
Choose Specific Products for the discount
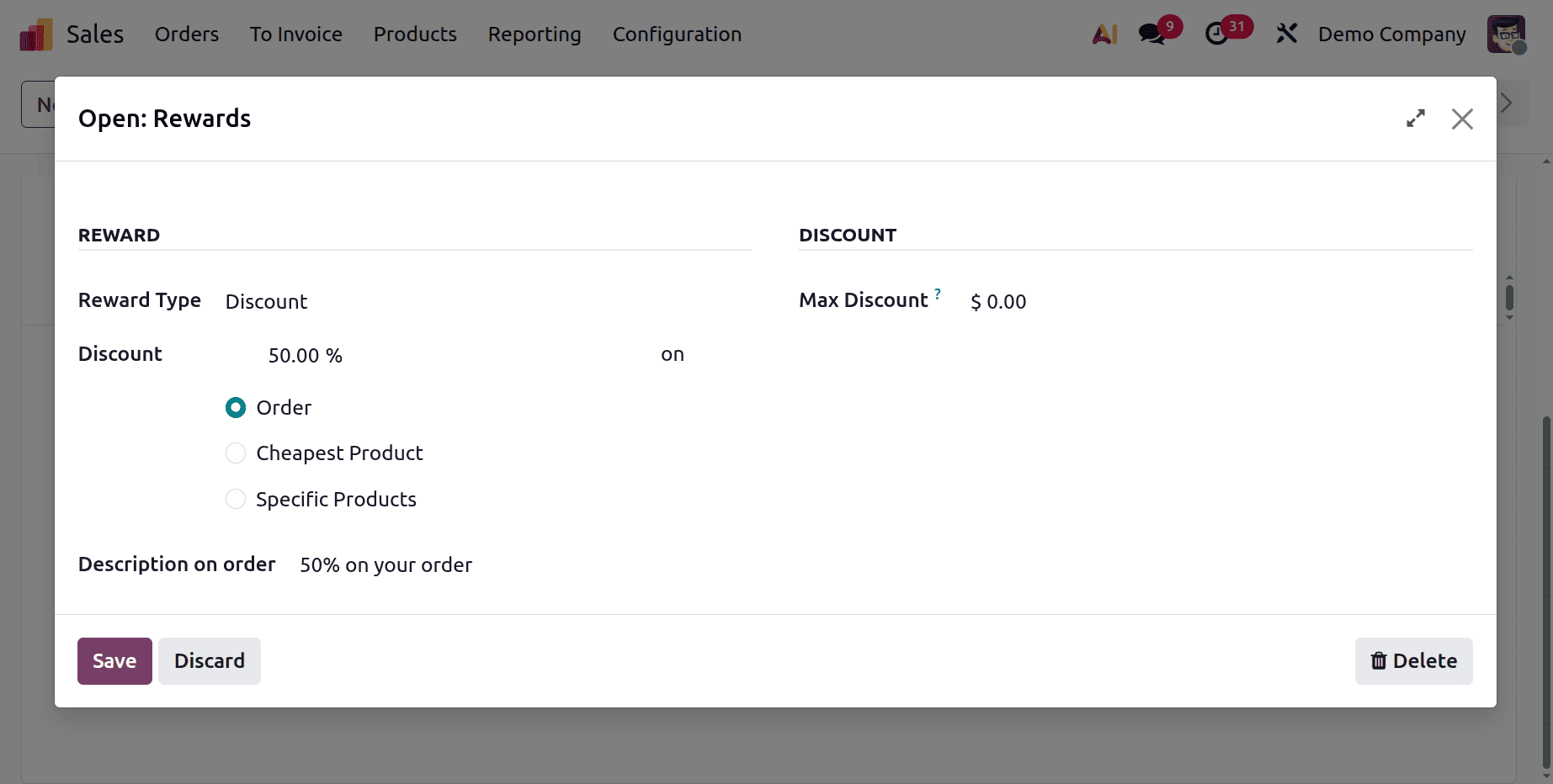pos(236,499)
